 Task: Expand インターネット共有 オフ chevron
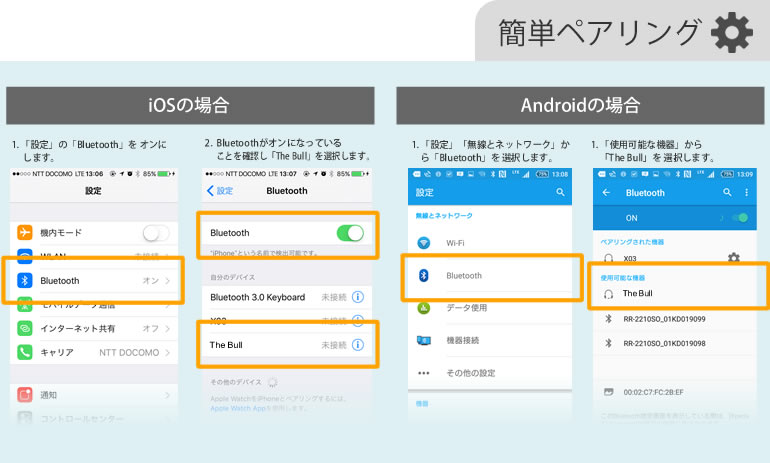(x=167, y=328)
